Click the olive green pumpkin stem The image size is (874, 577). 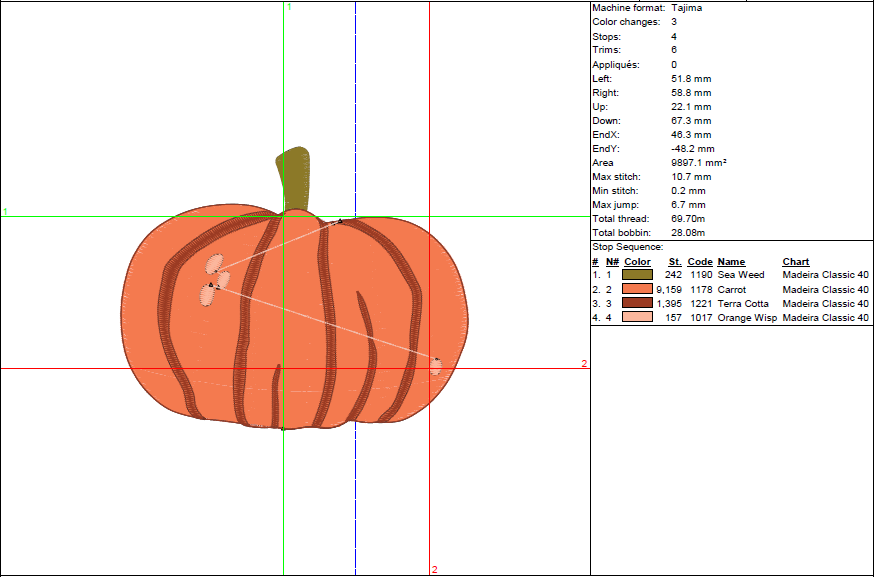pyautogui.click(x=292, y=178)
